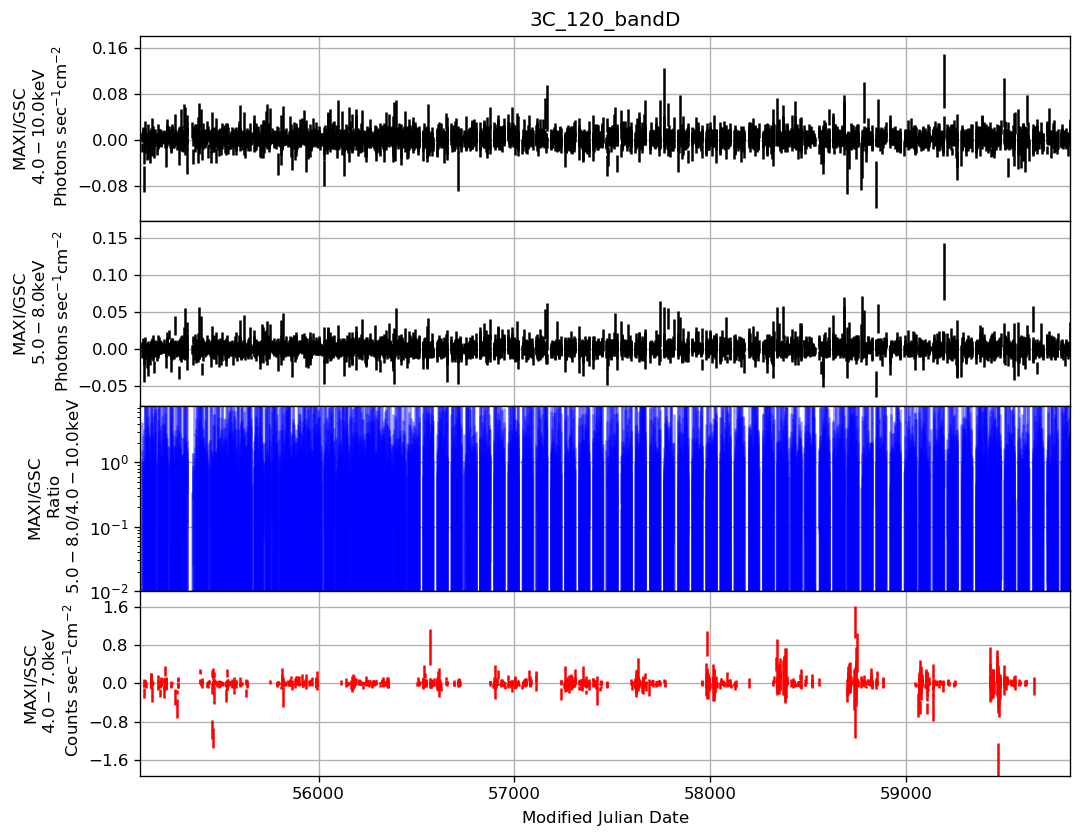
Task: Click the MAXI/GSC 5.0−8.0keV axis label
Action: point(39,311)
